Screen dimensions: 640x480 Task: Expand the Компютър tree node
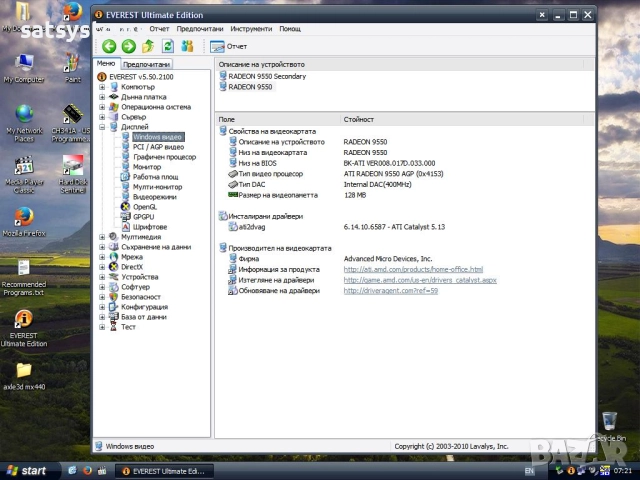tap(102, 87)
